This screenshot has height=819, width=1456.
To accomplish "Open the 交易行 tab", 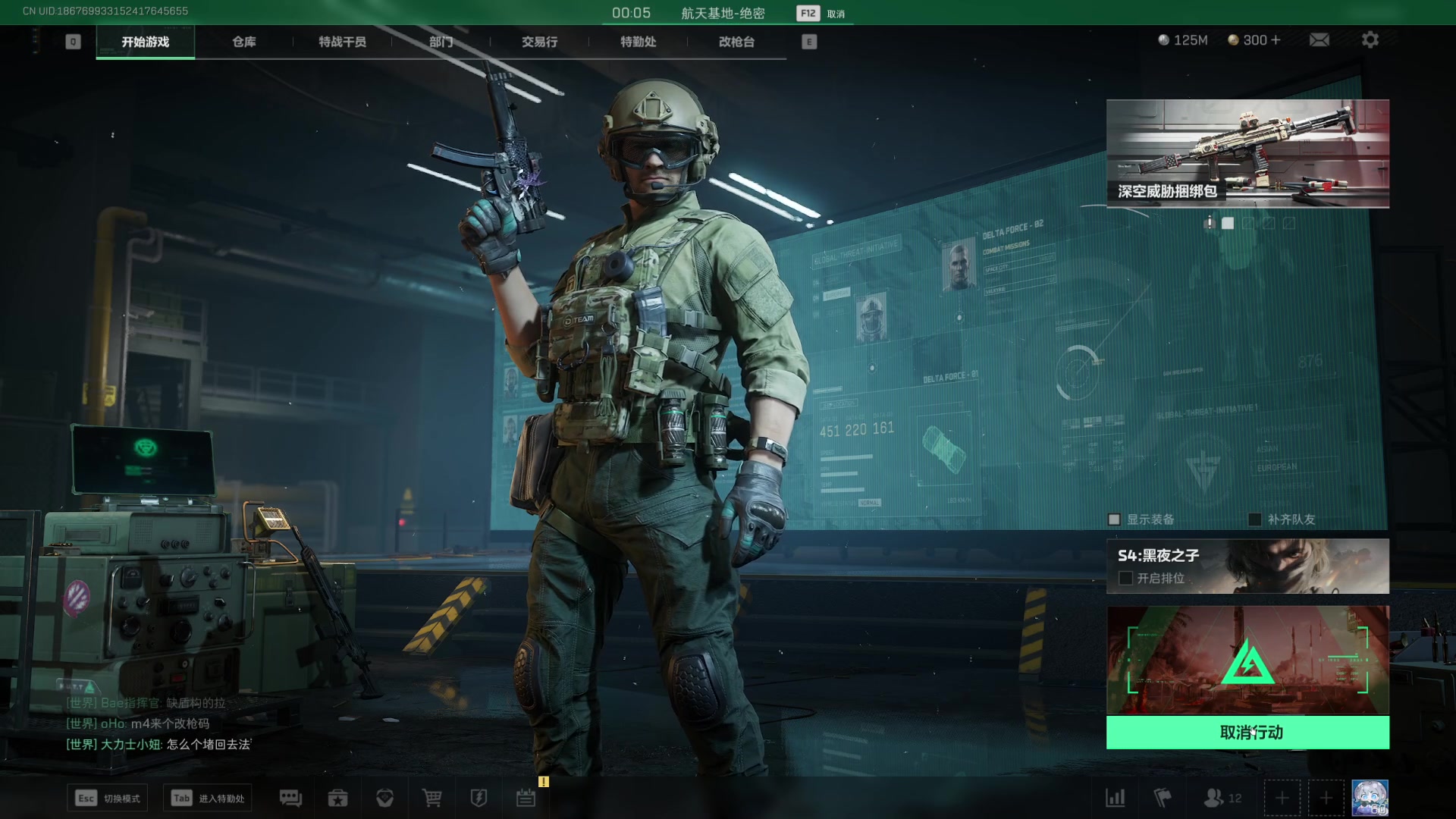I will [540, 42].
